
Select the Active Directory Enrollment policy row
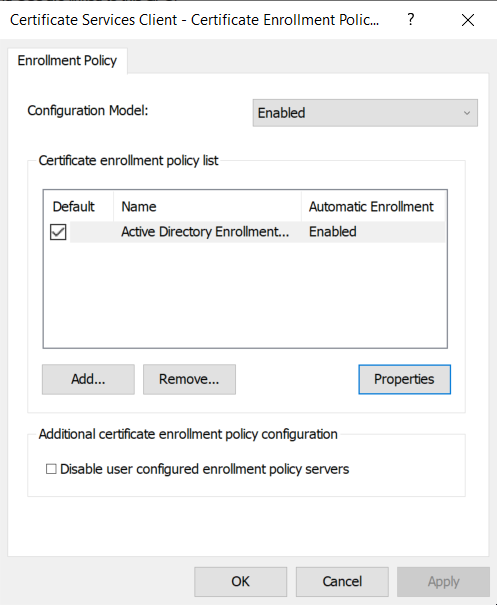click(245, 232)
